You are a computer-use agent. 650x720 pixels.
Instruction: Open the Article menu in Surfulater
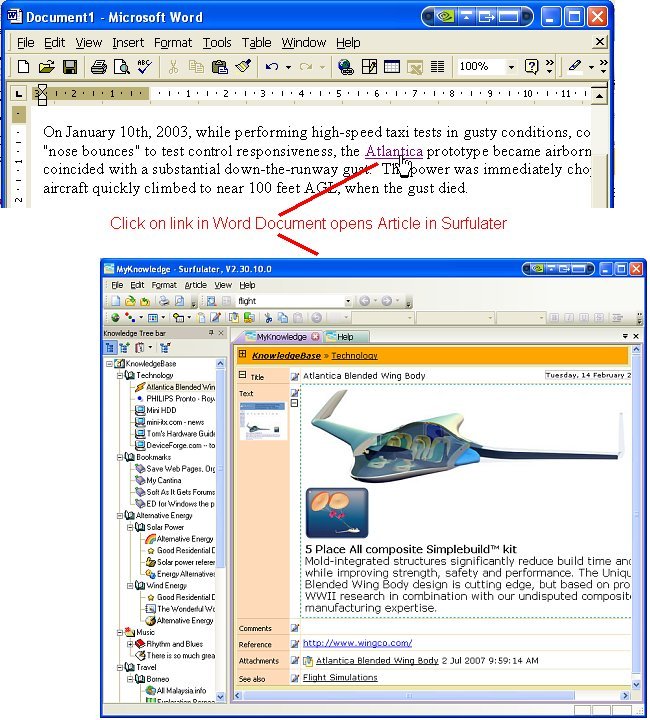196,285
